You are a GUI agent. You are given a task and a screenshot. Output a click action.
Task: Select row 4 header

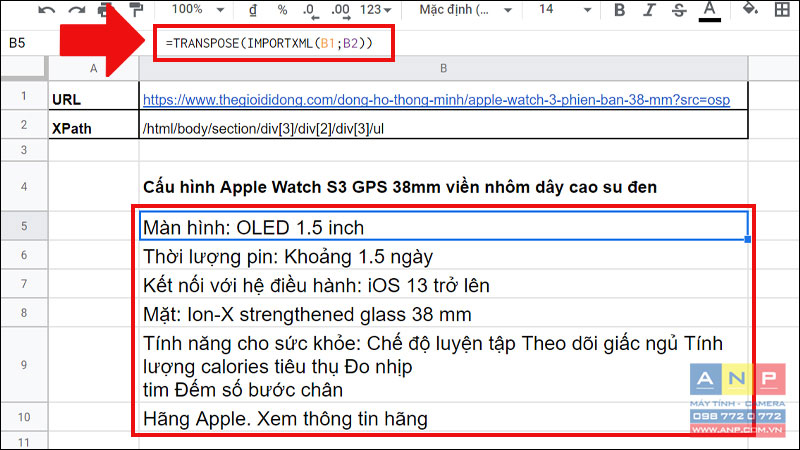24,187
